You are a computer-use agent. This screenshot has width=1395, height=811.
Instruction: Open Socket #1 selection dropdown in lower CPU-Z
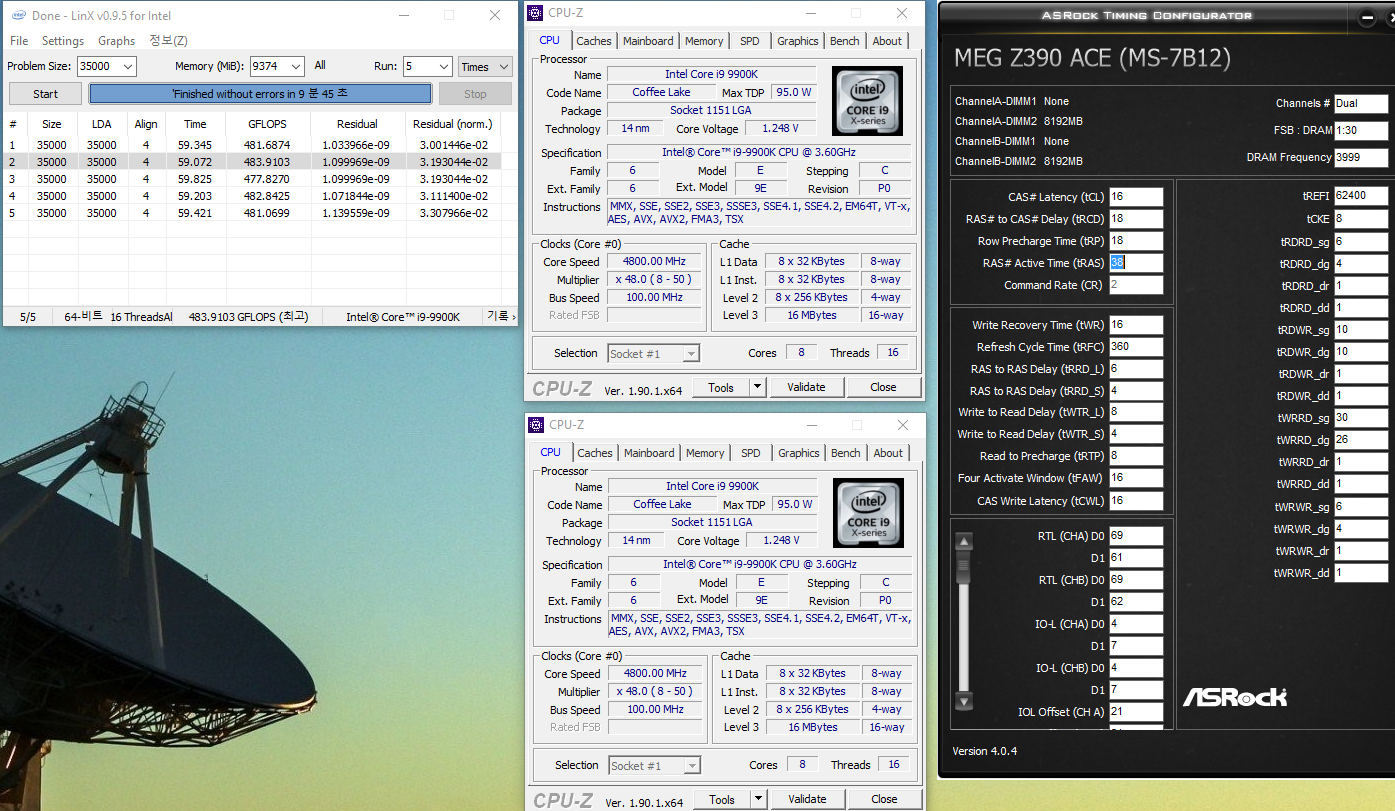pos(691,765)
